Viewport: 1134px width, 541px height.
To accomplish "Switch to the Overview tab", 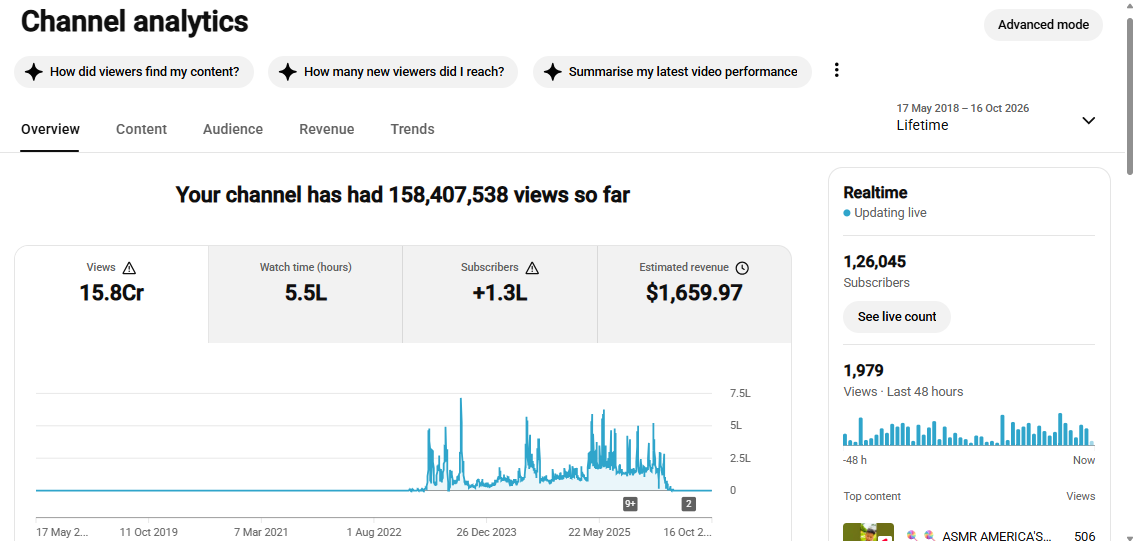I will pyautogui.click(x=50, y=129).
